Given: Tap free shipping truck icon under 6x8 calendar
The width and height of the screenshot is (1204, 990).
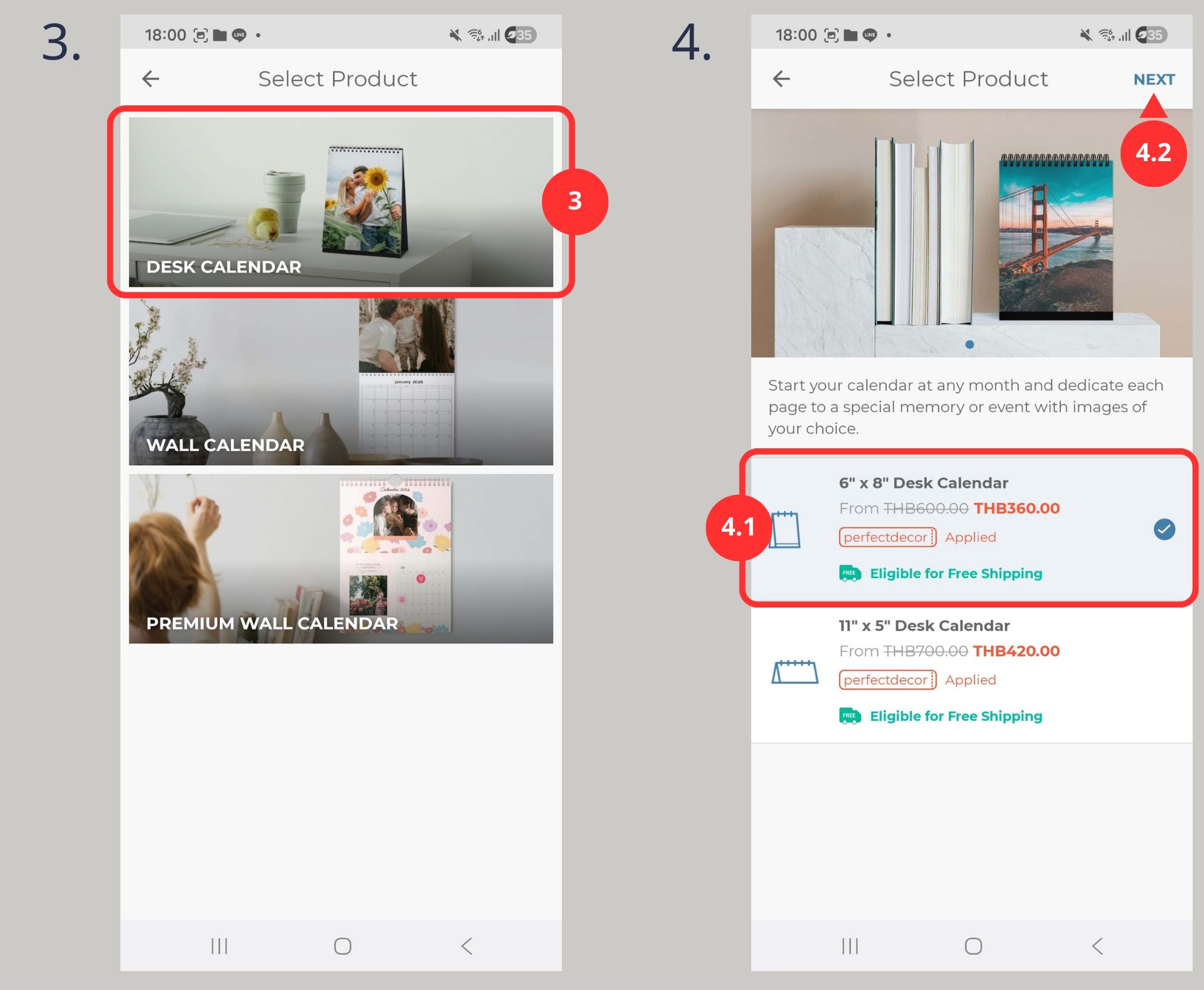Looking at the screenshot, I should 850,573.
